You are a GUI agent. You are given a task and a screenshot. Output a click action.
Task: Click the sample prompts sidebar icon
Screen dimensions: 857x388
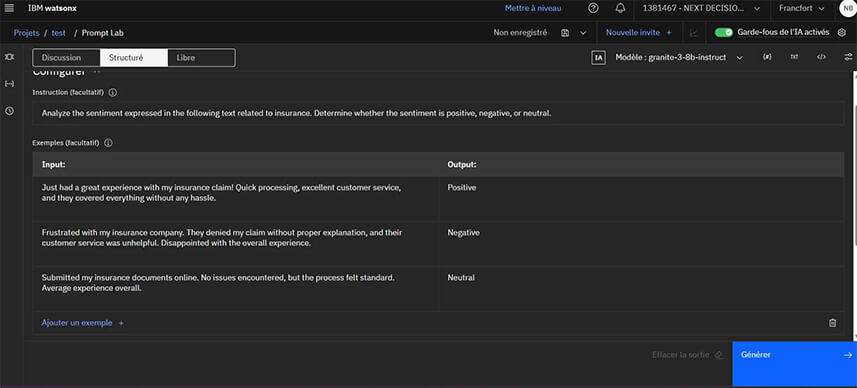(9, 57)
